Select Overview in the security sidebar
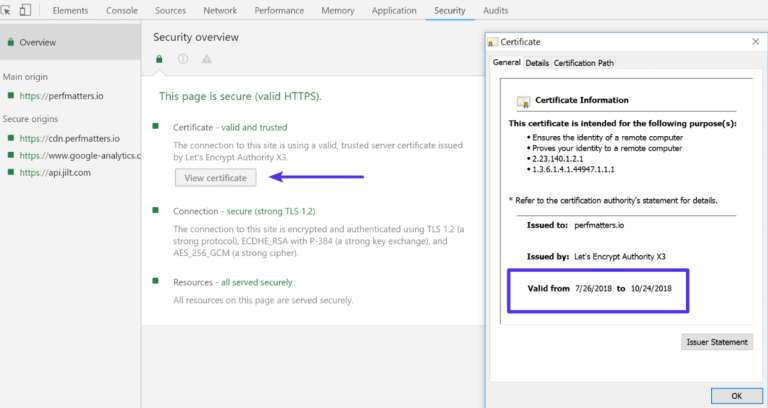768x408 pixels. 70,42
